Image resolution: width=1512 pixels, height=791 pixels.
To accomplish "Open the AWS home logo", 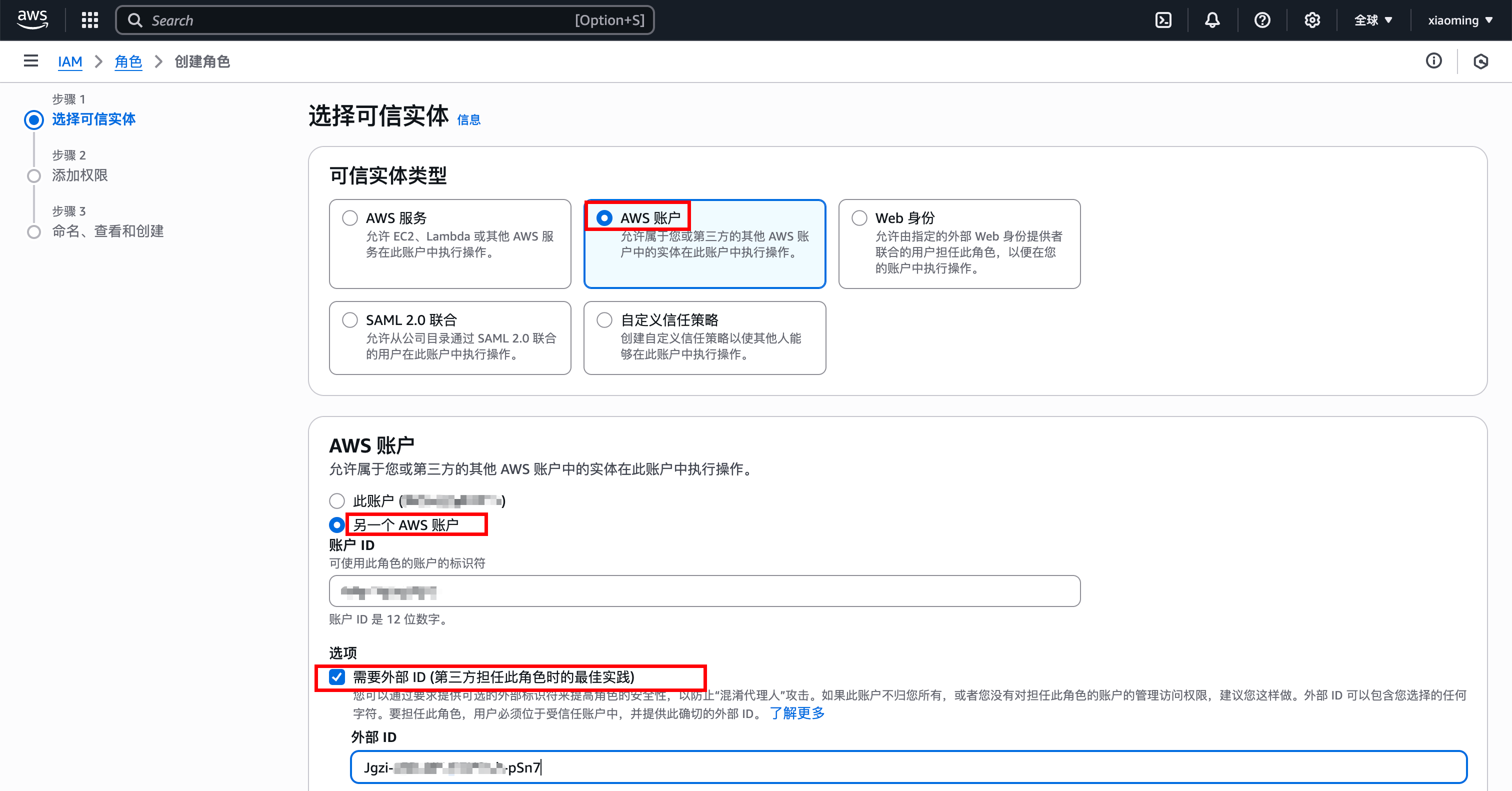I will click(32, 20).
